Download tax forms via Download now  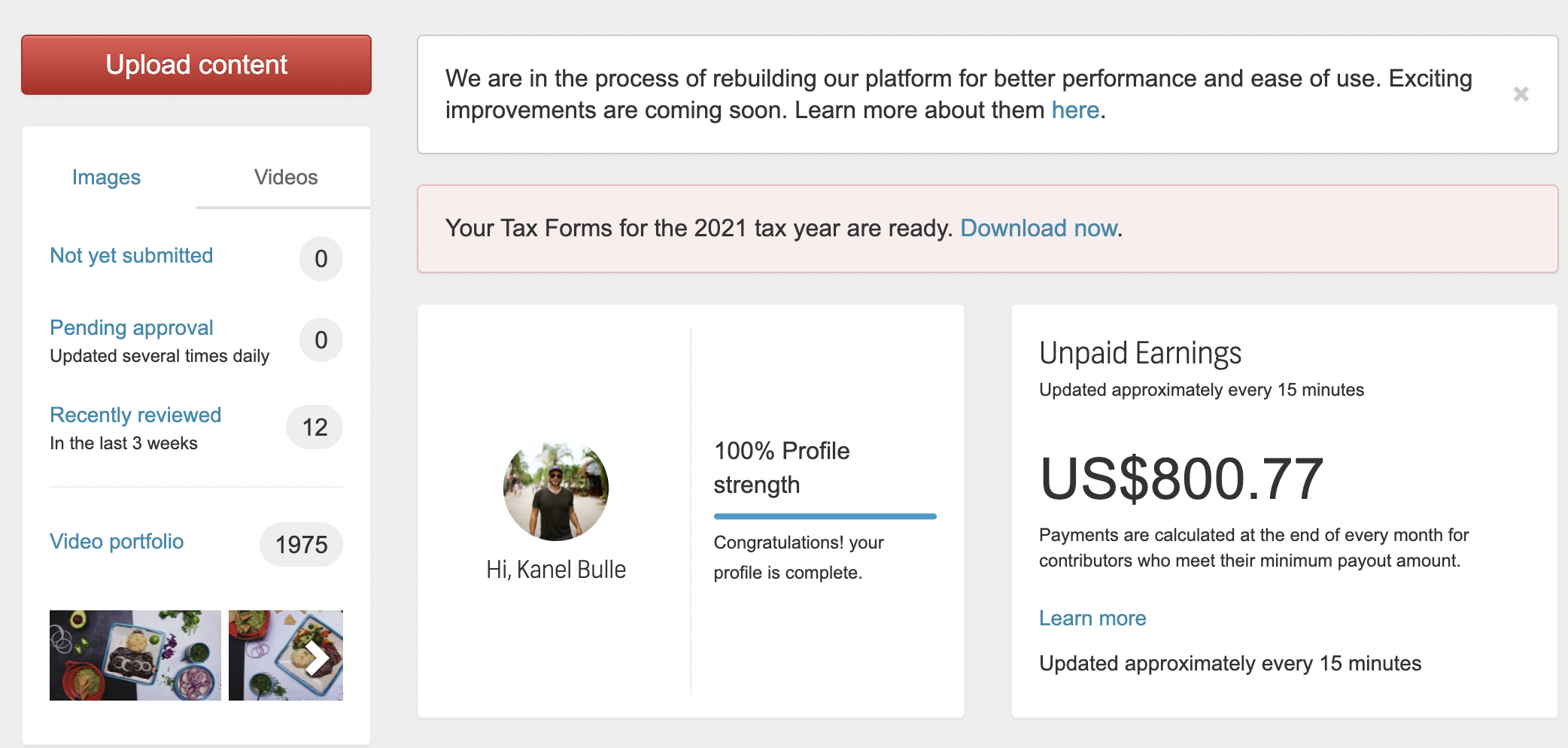click(1039, 228)
